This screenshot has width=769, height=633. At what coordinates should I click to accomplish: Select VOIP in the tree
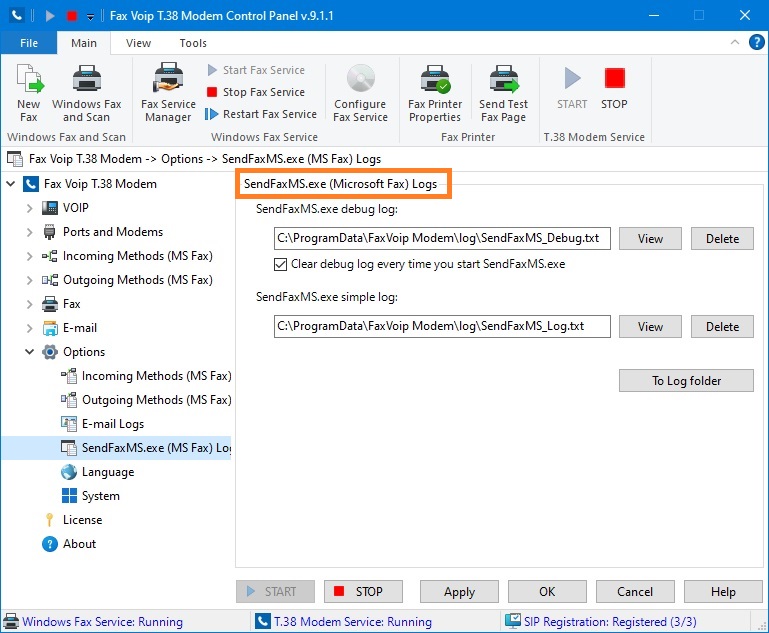coord(76,208)
